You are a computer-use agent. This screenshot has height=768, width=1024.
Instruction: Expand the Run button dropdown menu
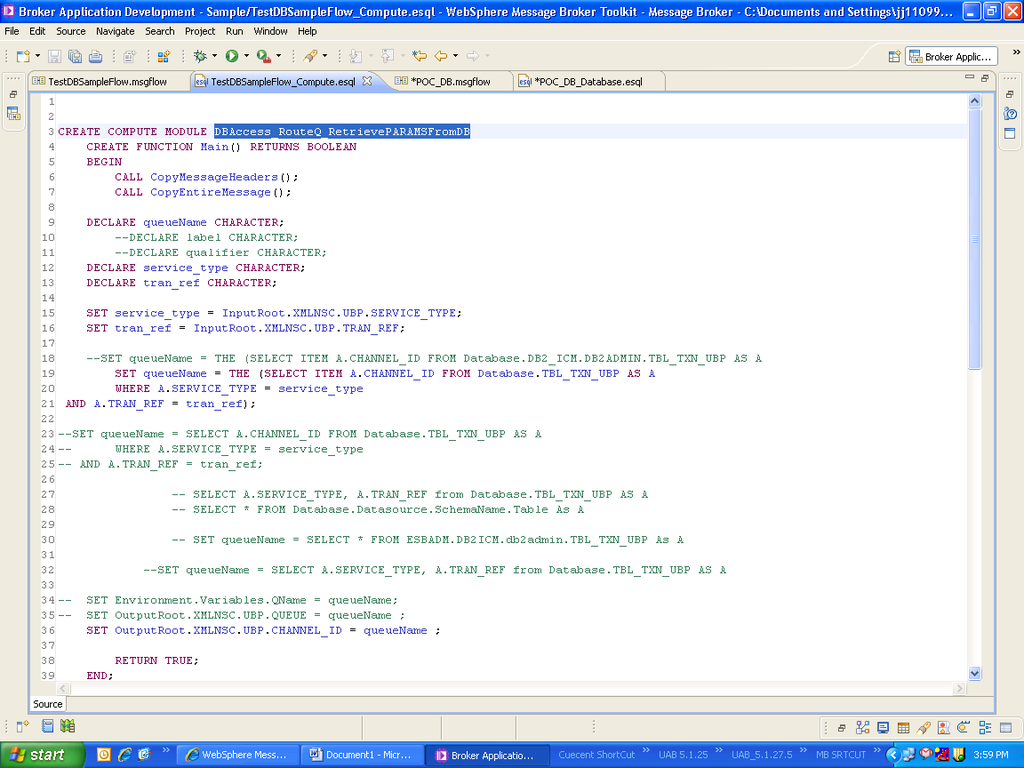246,56
